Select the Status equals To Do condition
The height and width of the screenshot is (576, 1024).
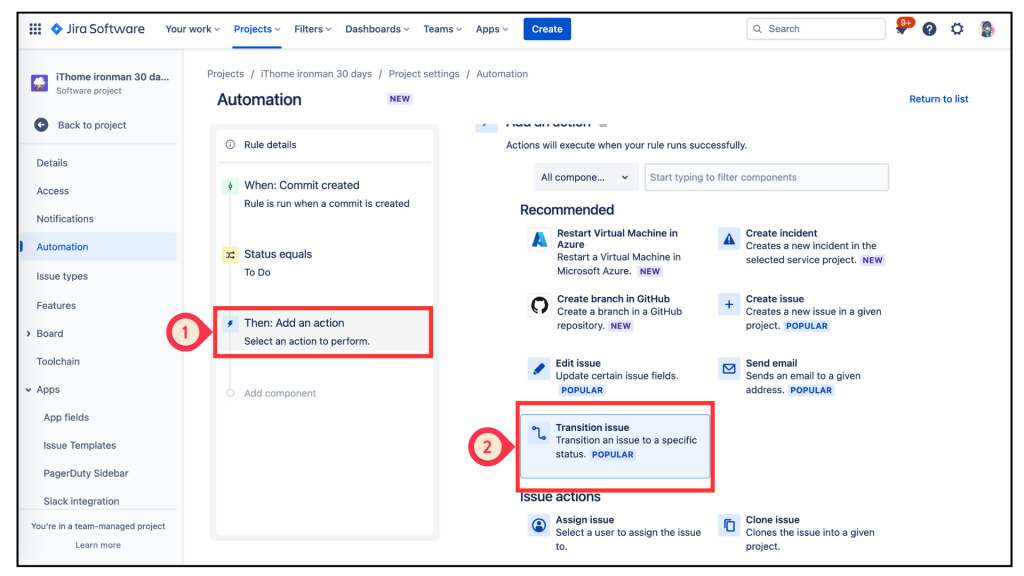[x=325, y=263]
